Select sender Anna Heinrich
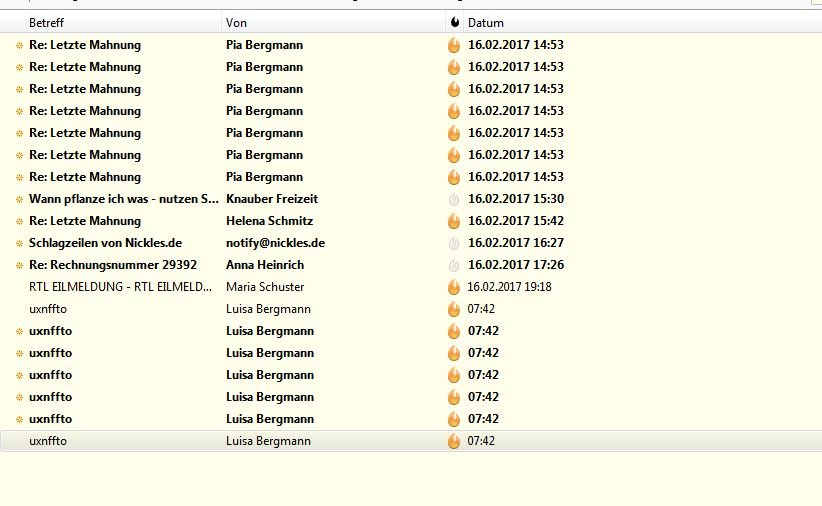This screenshot has height=506, width=822. tap(265, 265)
